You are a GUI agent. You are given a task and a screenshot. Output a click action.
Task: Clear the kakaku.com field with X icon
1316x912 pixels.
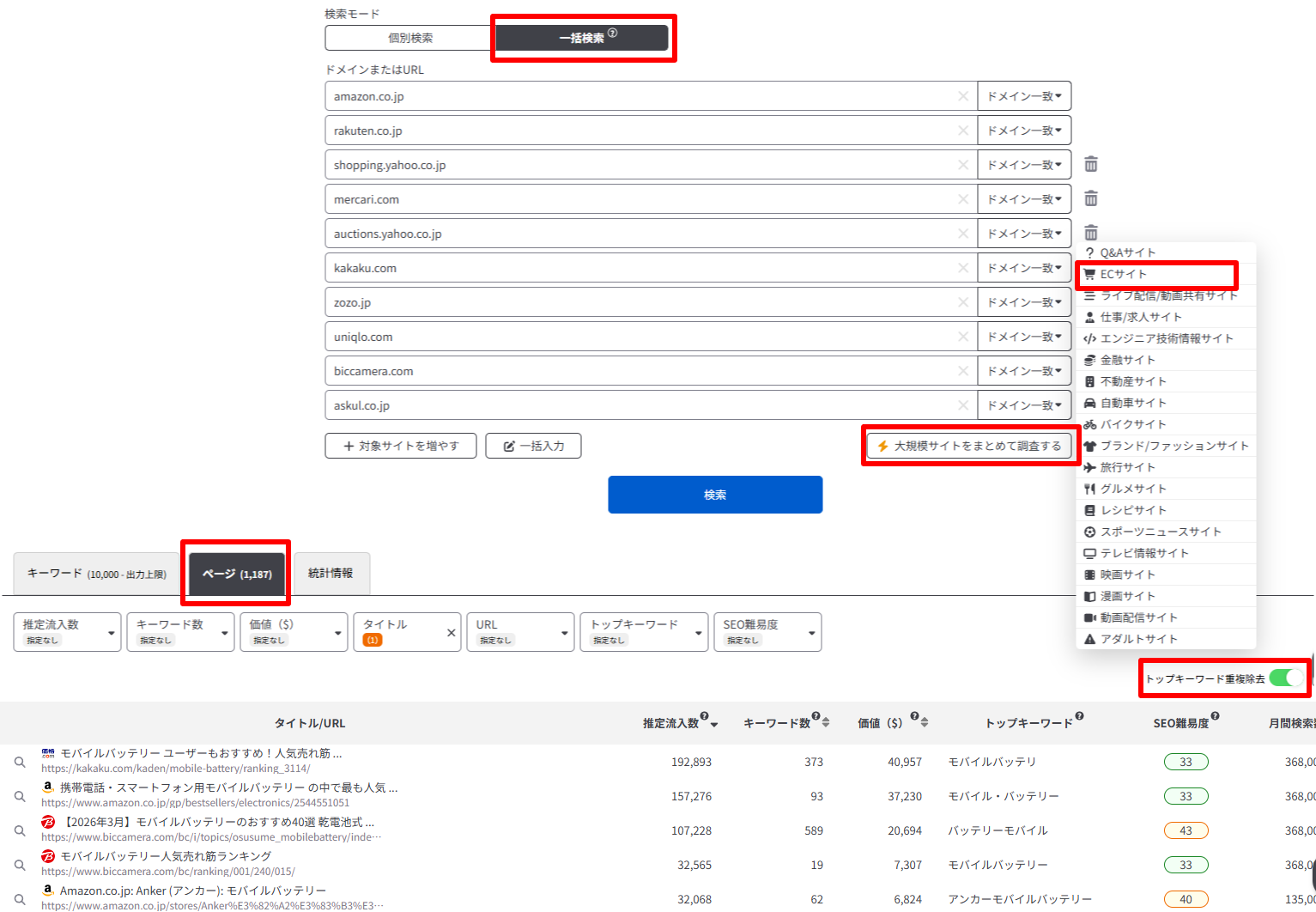(x=963, y=268)
